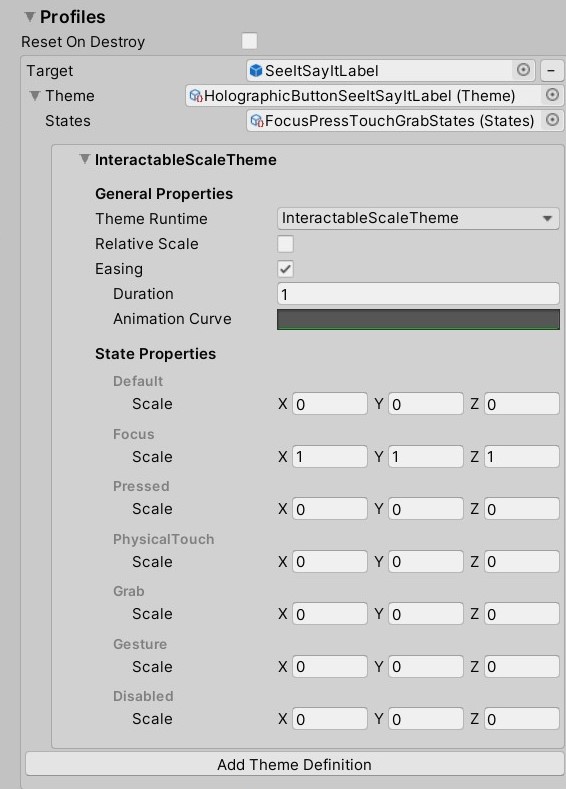Click Gesture Scale Z field
This screenshot has width=566, height=789.
point(522,666)
